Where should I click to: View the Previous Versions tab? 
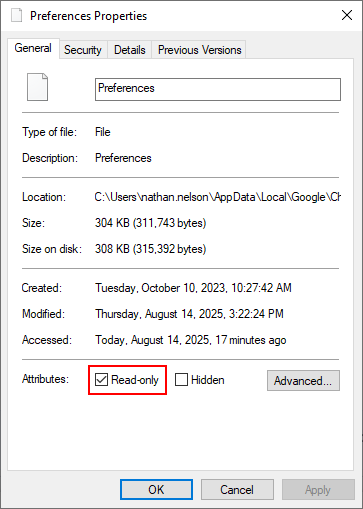pos(199,50)
